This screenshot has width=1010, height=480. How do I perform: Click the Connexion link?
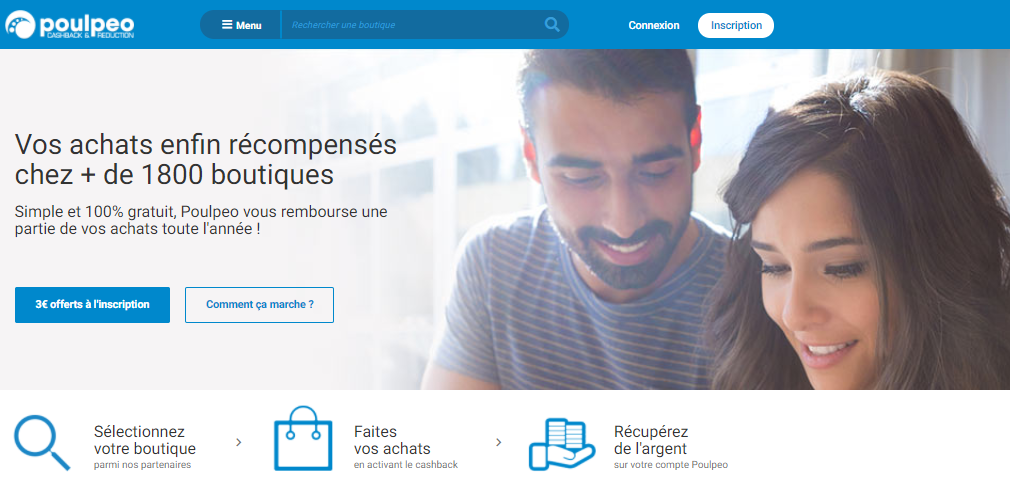point(654,25)
